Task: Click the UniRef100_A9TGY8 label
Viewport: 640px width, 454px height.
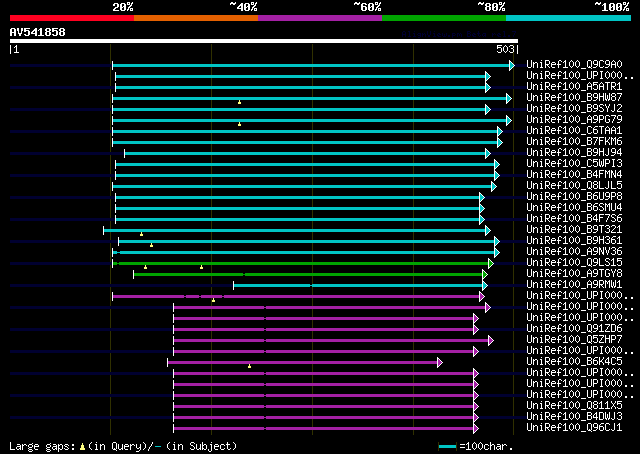Action: (574, 274)
